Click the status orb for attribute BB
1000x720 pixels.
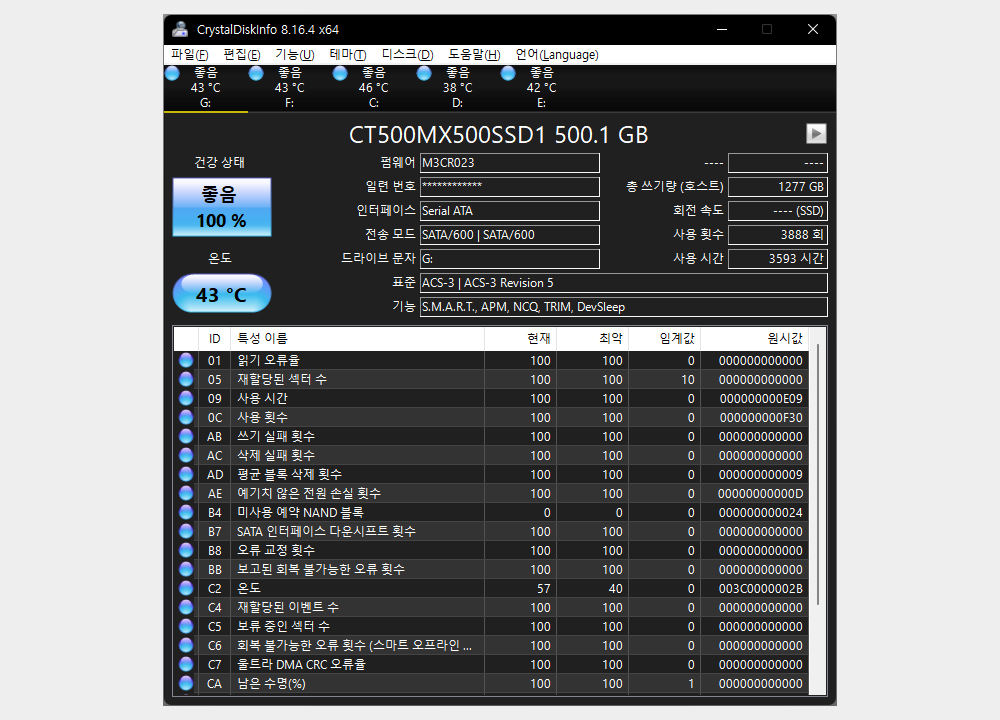tap(186, 569)
